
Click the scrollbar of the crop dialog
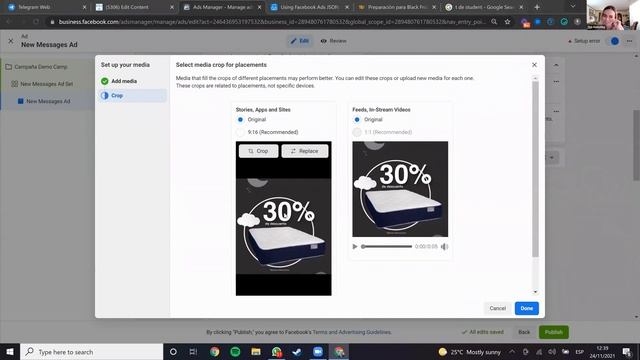tap(535, 169)
